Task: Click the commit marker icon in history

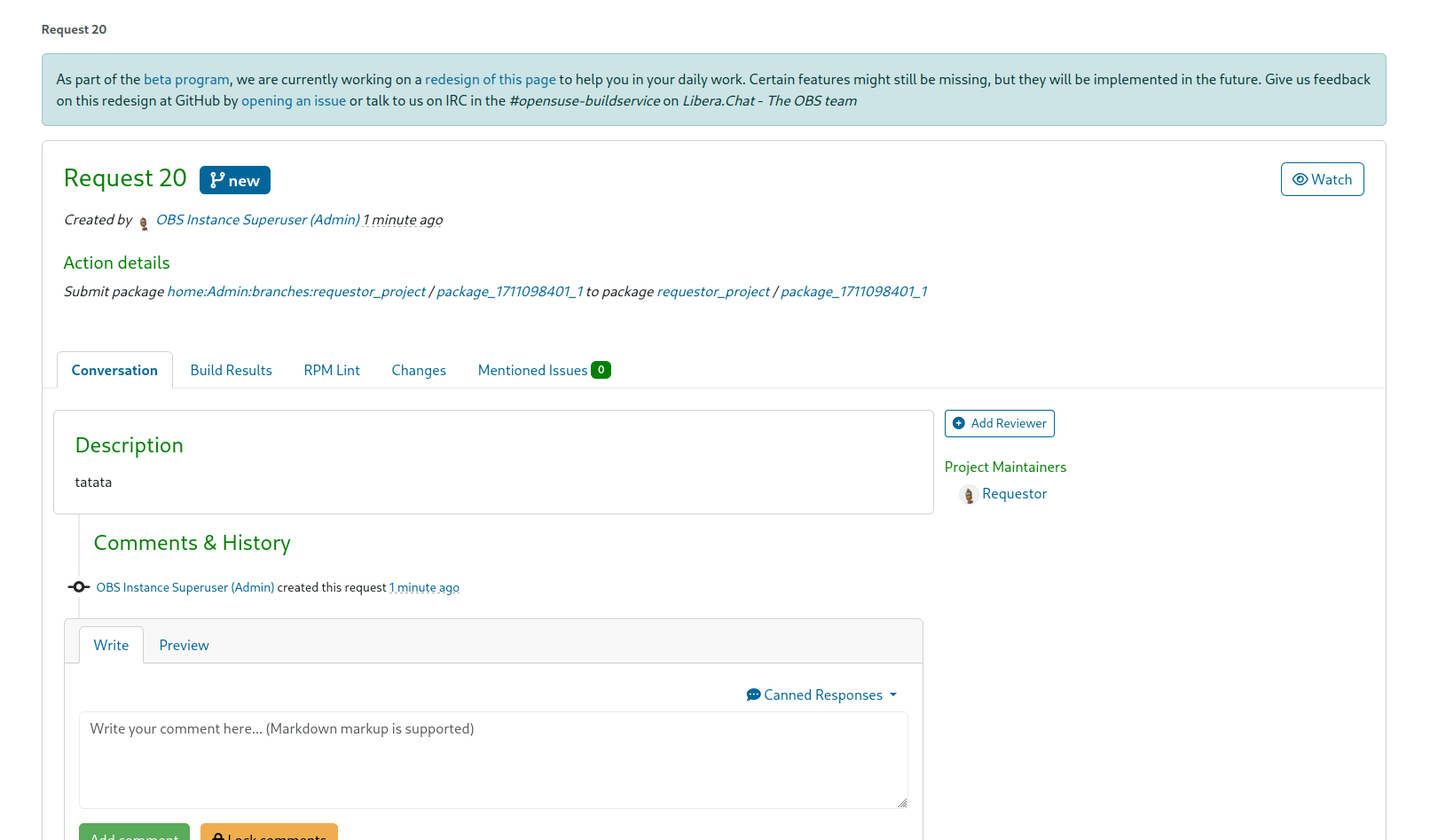Action: [79, 587]
